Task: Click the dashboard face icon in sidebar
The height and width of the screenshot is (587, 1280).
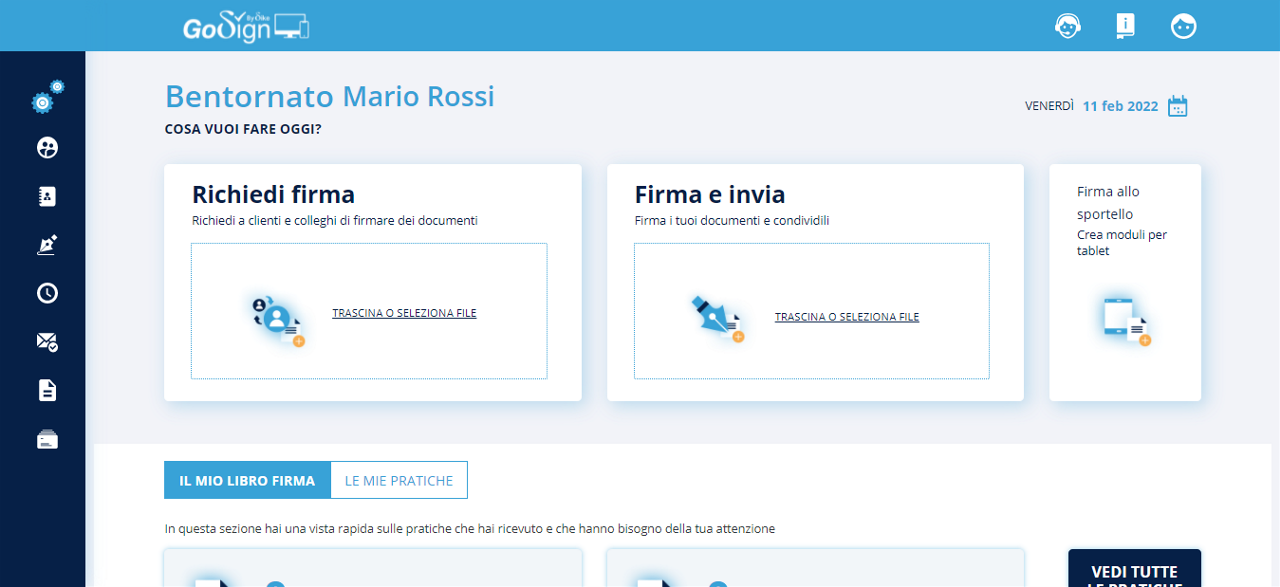Action: (47, 148)
